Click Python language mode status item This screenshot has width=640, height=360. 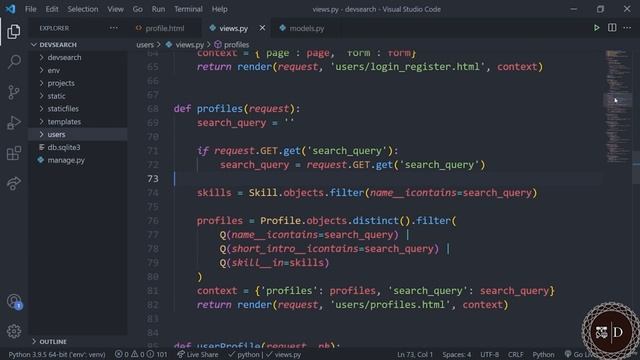pyautogui.click(x=543, y=354)
